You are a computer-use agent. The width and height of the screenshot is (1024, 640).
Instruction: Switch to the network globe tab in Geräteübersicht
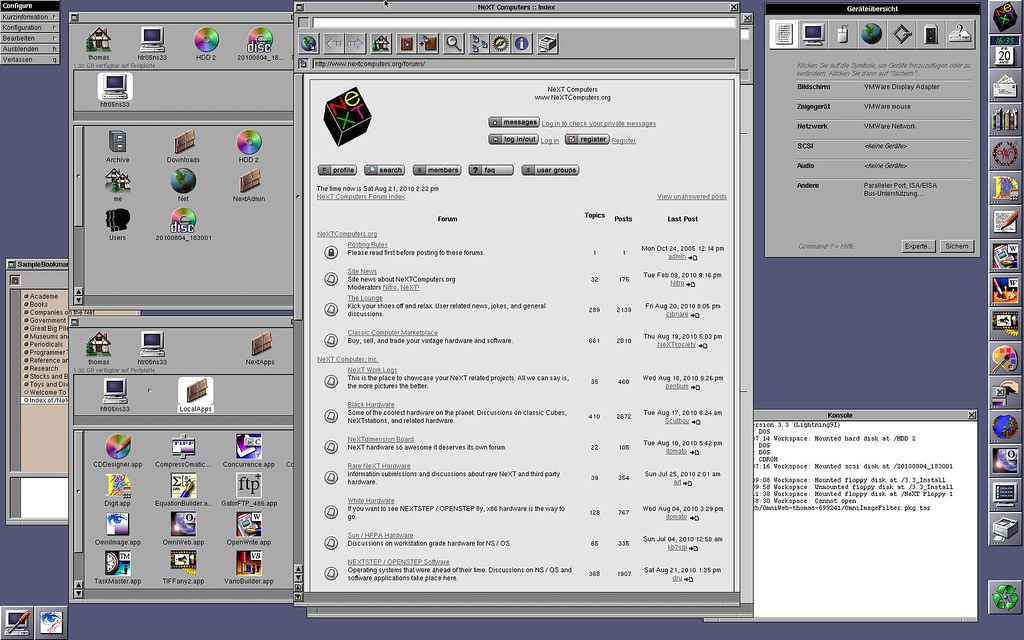[870, 33]
